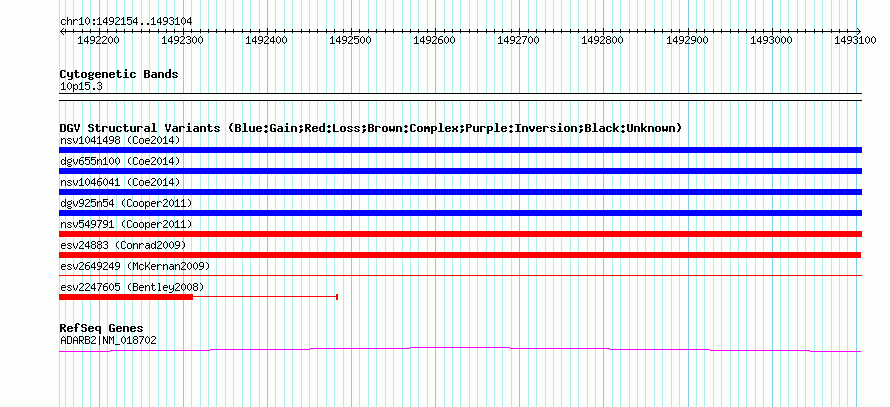Click the blue gain bar under dgv655n100

(460, 171)
